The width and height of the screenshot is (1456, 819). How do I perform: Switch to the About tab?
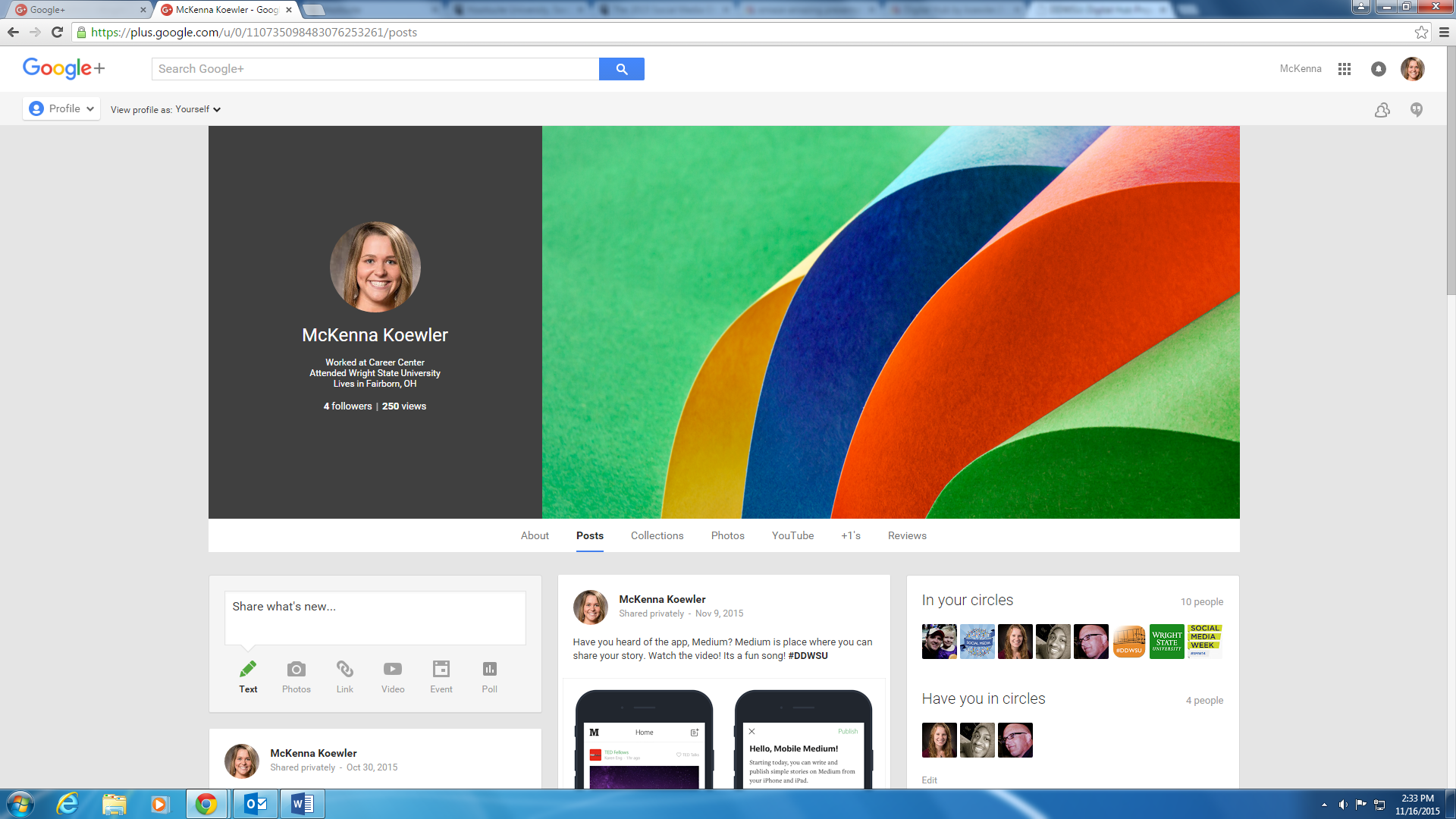pos(535,535)
